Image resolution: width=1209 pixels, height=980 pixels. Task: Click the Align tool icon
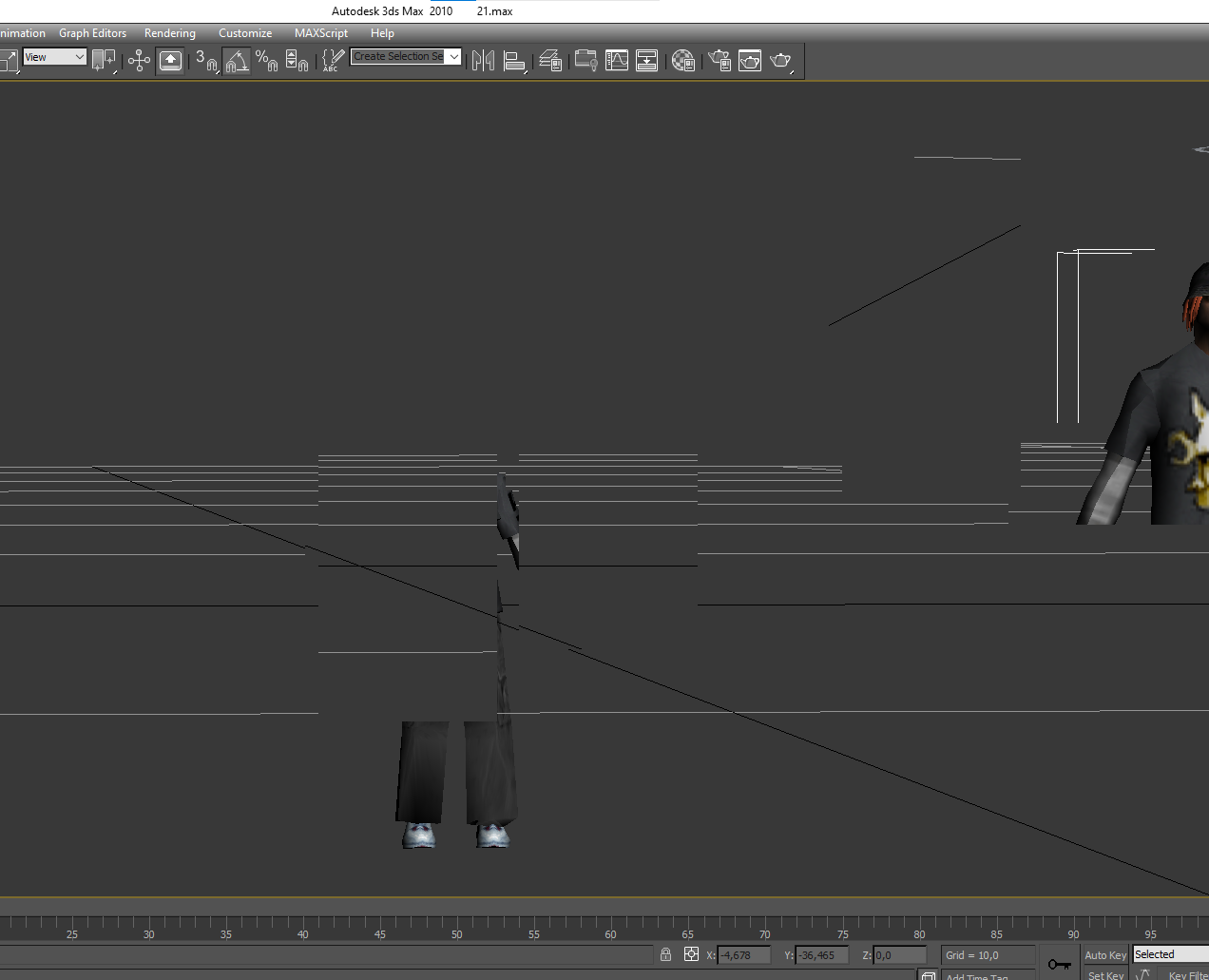(514, 61)
